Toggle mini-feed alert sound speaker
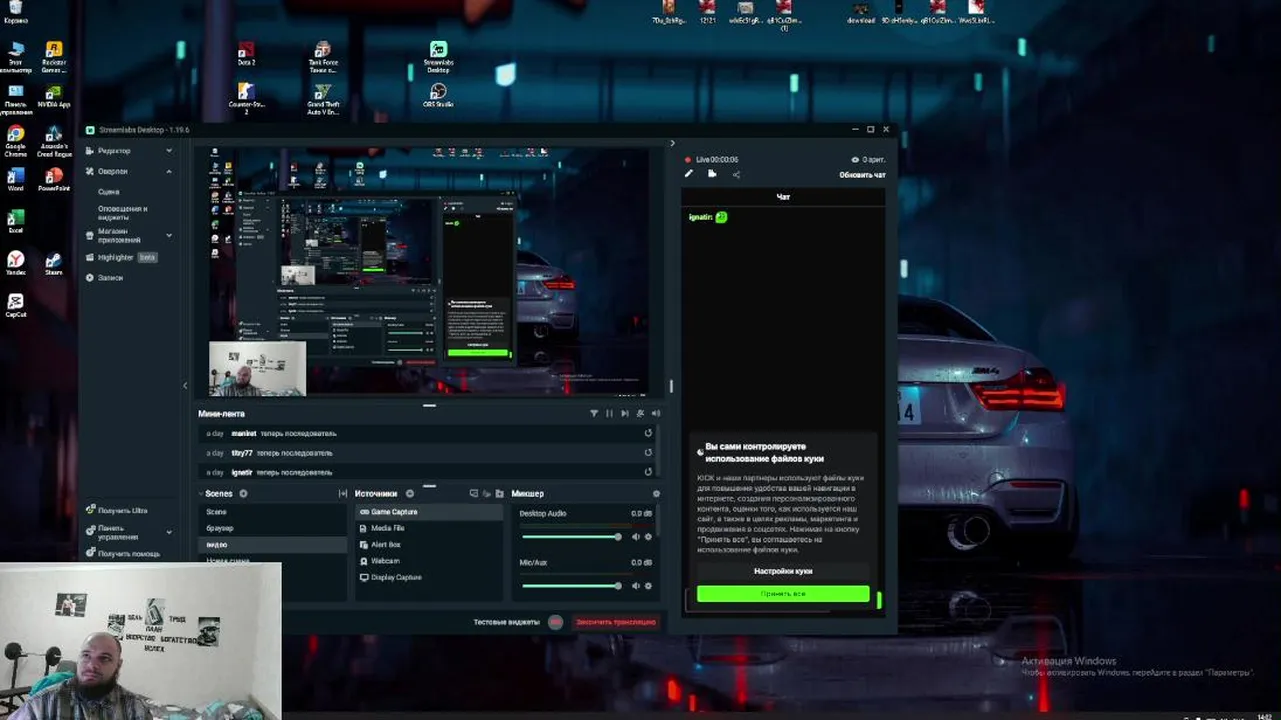1281x720 pixels. pos(656,413)
